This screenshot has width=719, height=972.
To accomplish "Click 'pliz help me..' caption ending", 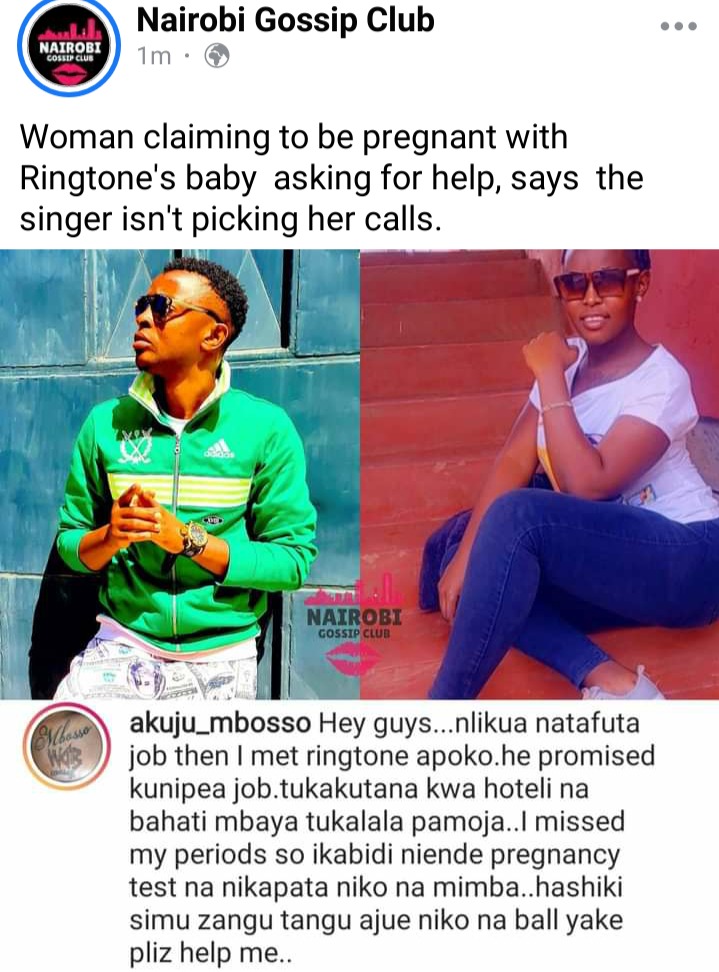I will click(x=211, y=953).
